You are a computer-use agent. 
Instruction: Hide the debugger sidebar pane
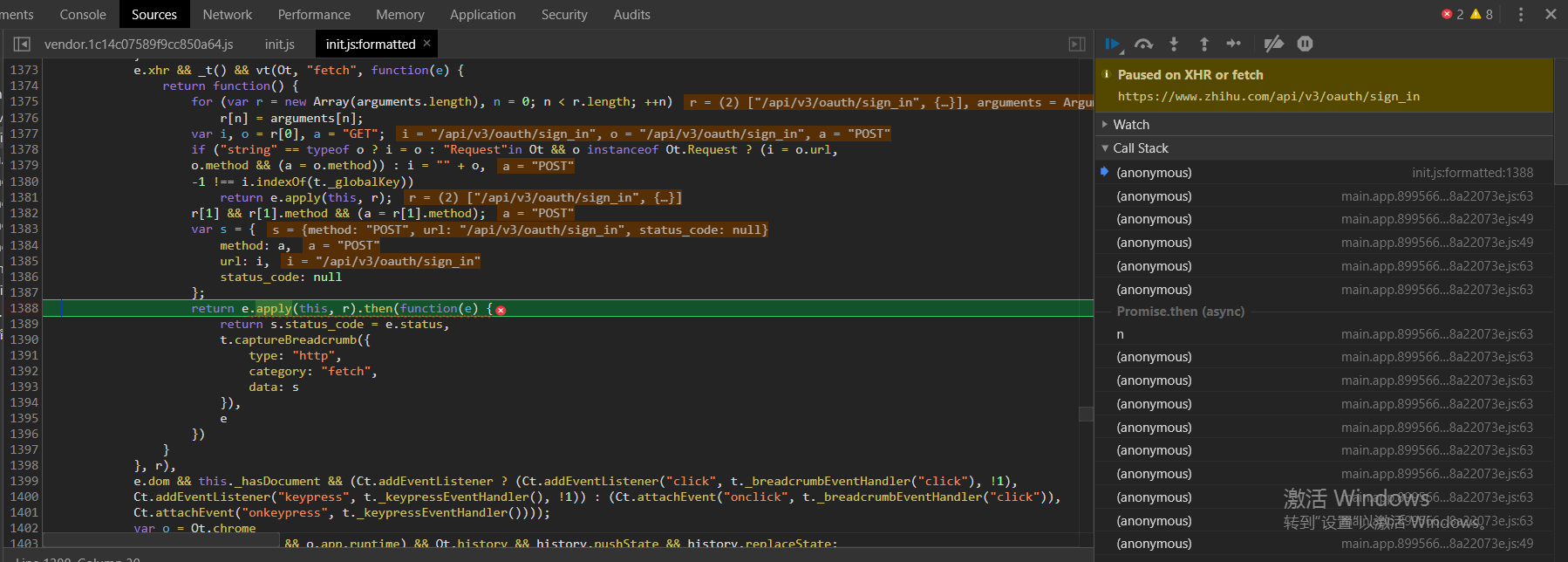click(1077, 44)
